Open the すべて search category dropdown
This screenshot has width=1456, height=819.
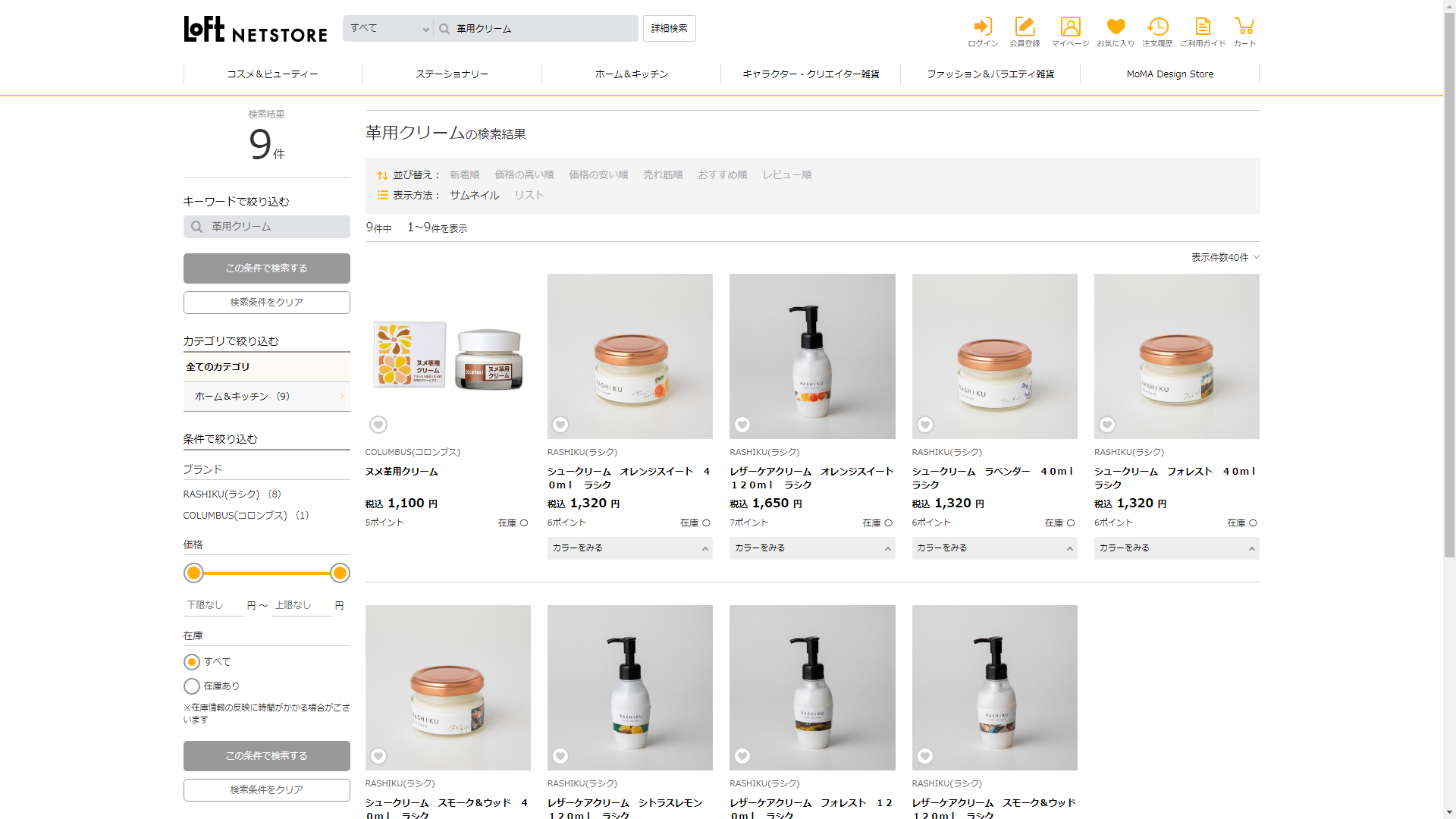388,29
